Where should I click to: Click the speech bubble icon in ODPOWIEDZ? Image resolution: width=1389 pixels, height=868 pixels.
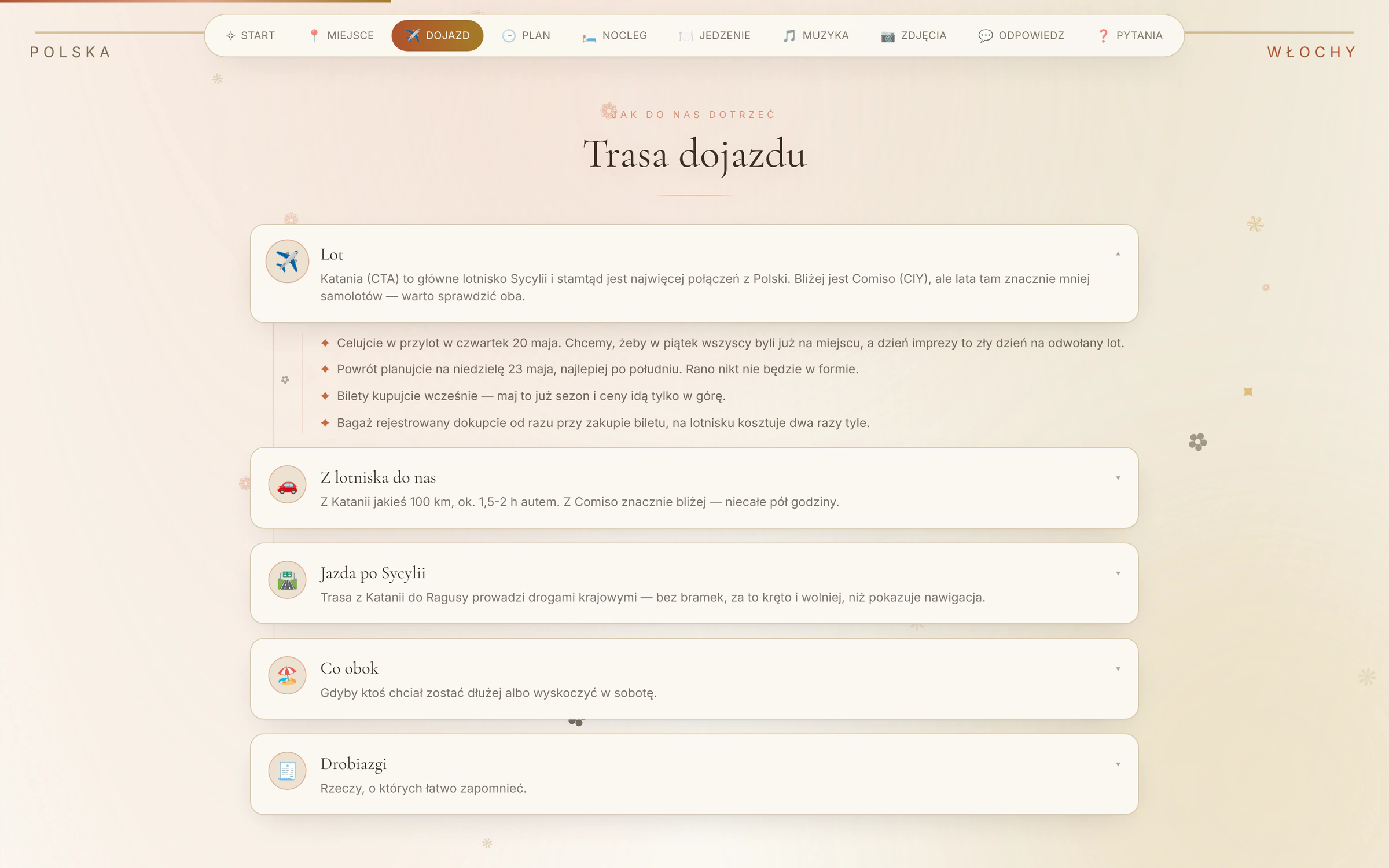click(985, 36)
